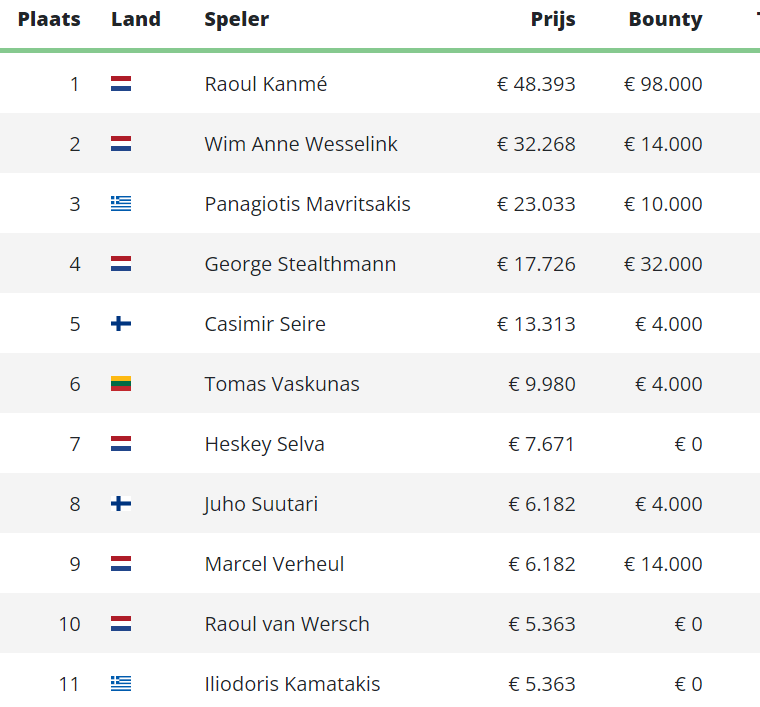The width and height of the screenshot is (760, 707).
Task: Click the Dutch flag beside Marcel Verheul
Action: (121, 564)
